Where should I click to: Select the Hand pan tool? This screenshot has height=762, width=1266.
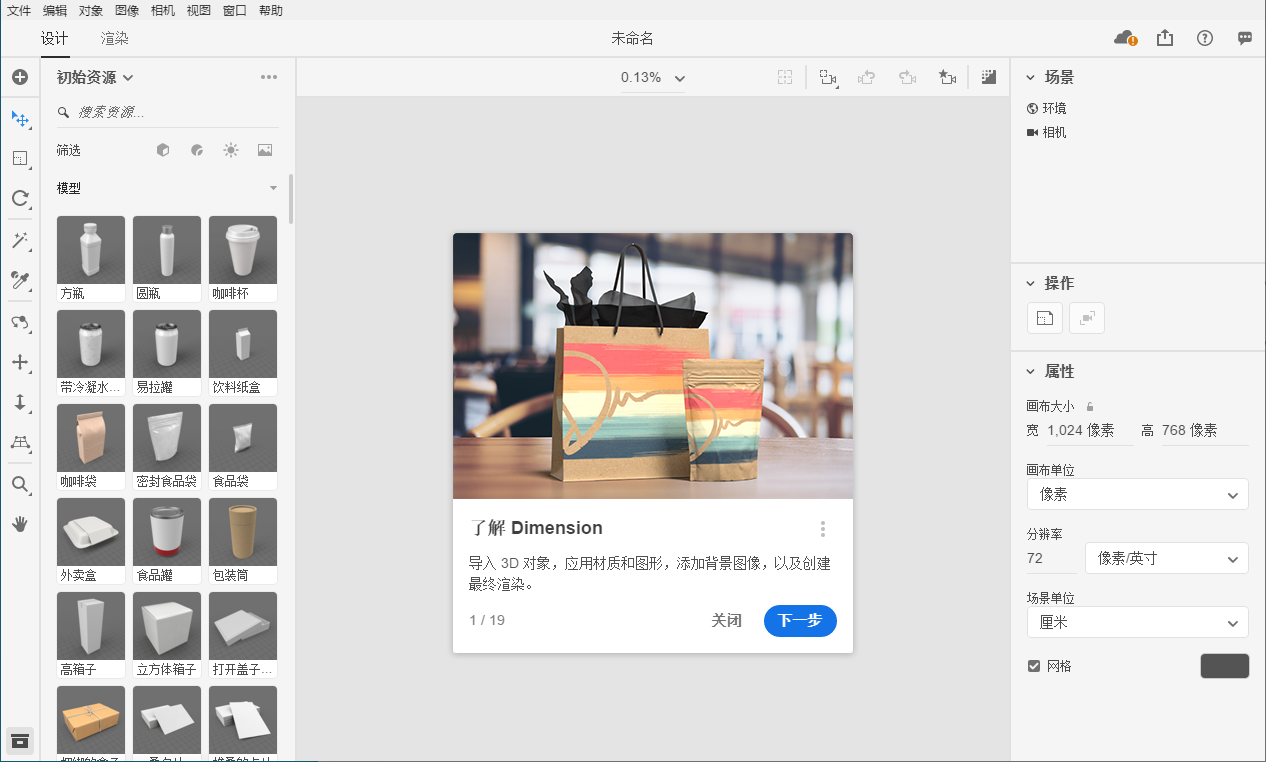pyautogui.click(x=20, y=524)
